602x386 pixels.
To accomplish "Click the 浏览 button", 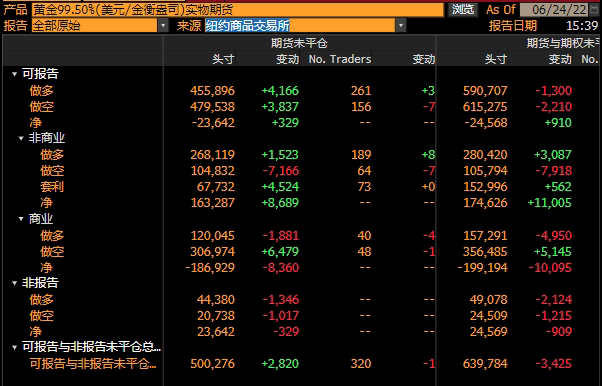I will click(462, 9).
